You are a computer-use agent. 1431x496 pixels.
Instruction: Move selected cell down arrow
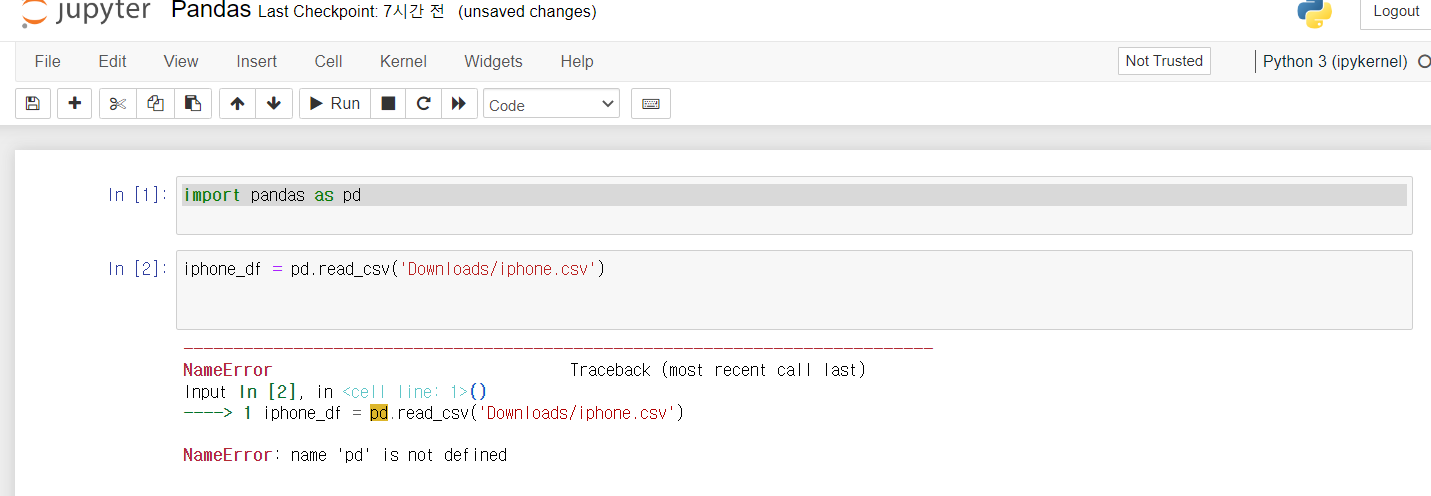click(x=274, y=104)
